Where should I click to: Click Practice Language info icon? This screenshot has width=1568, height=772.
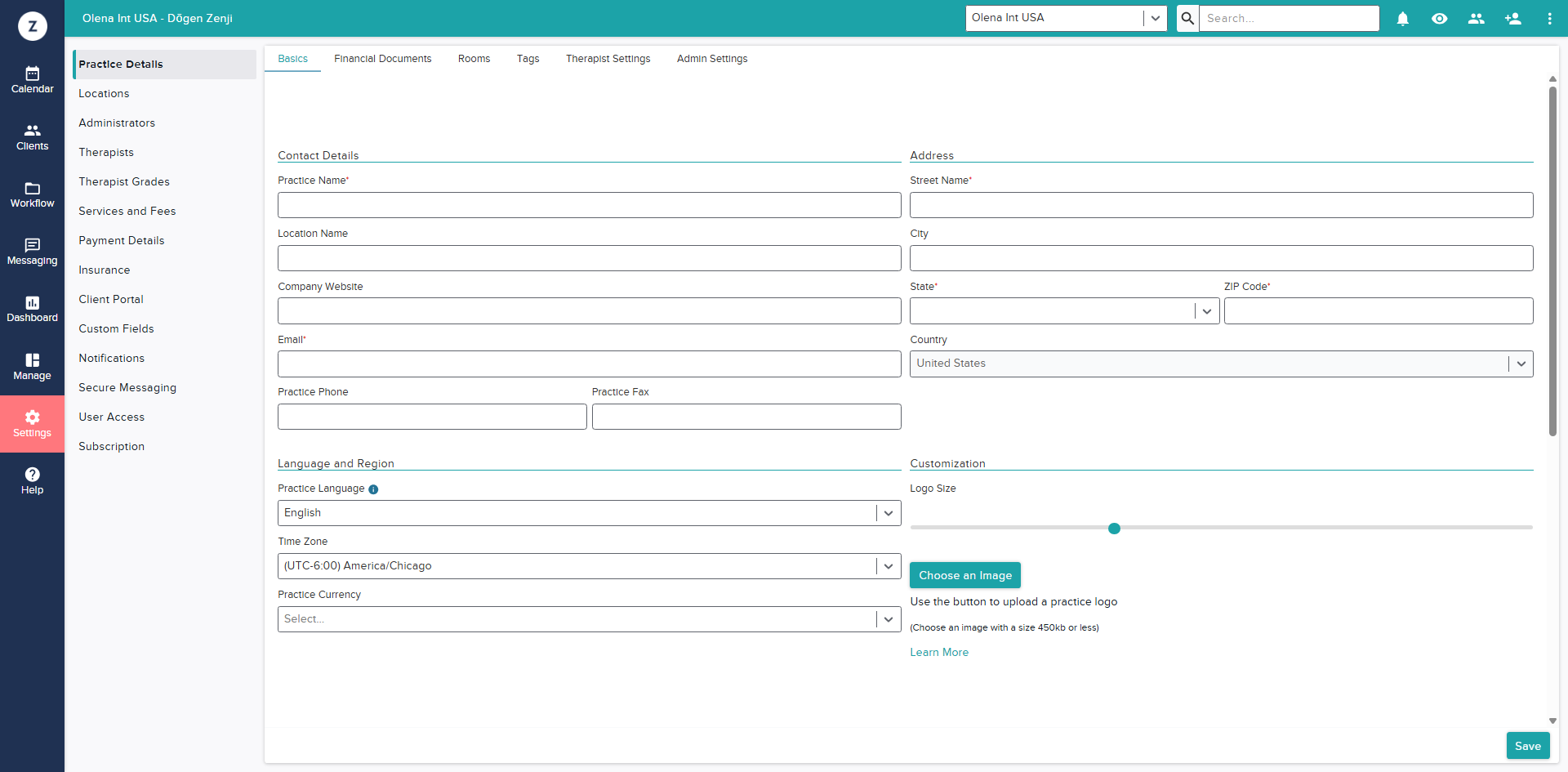tap(373, 489)
